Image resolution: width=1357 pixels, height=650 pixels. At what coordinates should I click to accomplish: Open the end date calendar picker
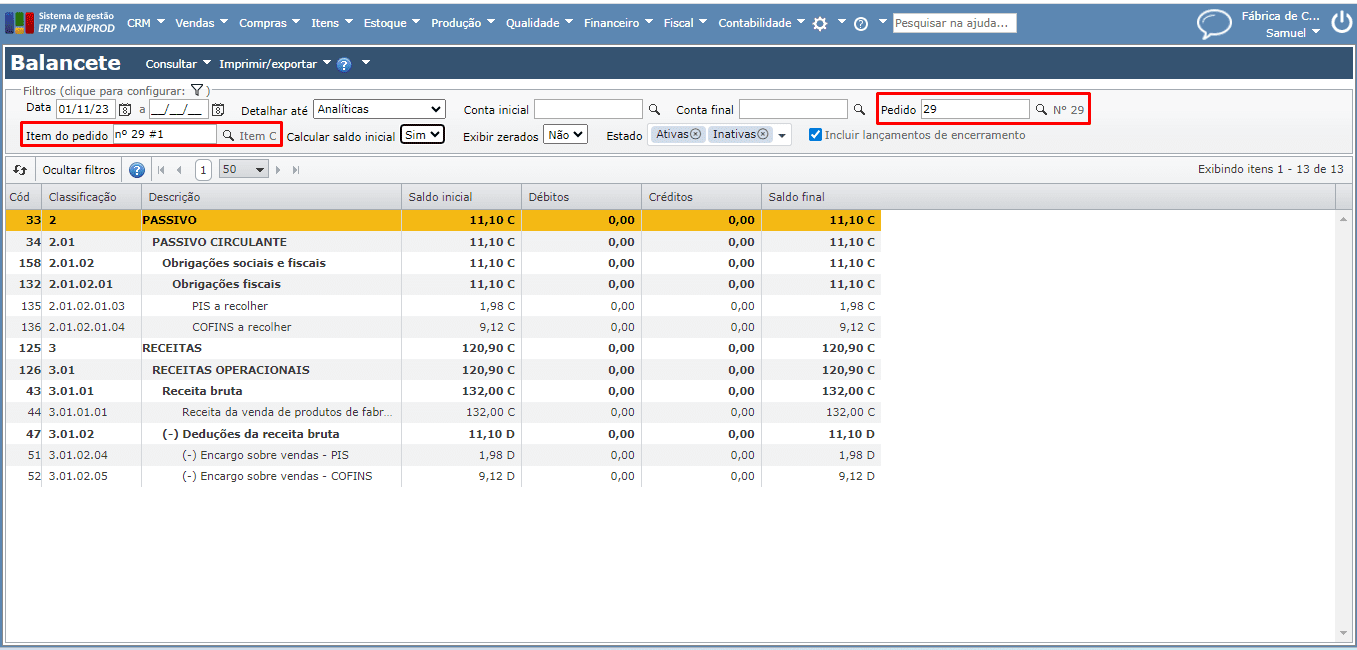[218, 109]
